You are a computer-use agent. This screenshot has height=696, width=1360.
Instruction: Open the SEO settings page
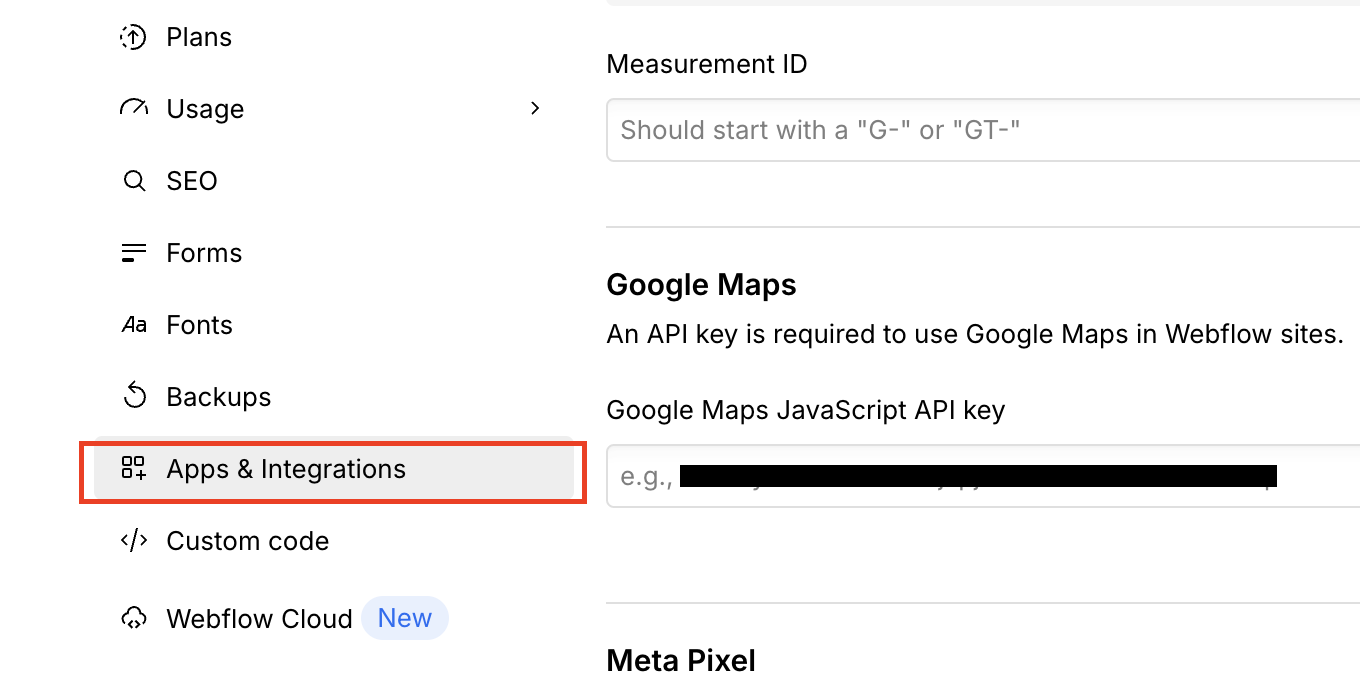[x=191, y=181]
